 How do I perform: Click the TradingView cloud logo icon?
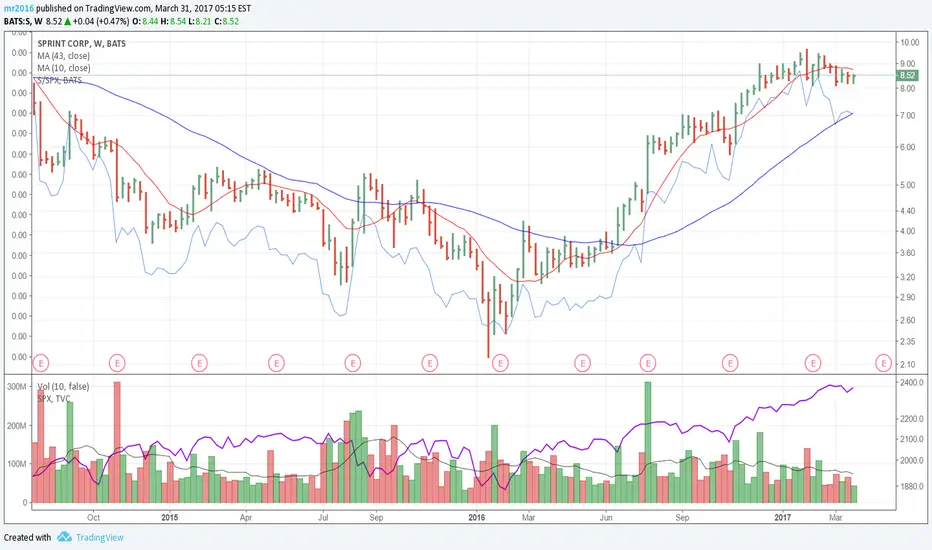point(64,537)
